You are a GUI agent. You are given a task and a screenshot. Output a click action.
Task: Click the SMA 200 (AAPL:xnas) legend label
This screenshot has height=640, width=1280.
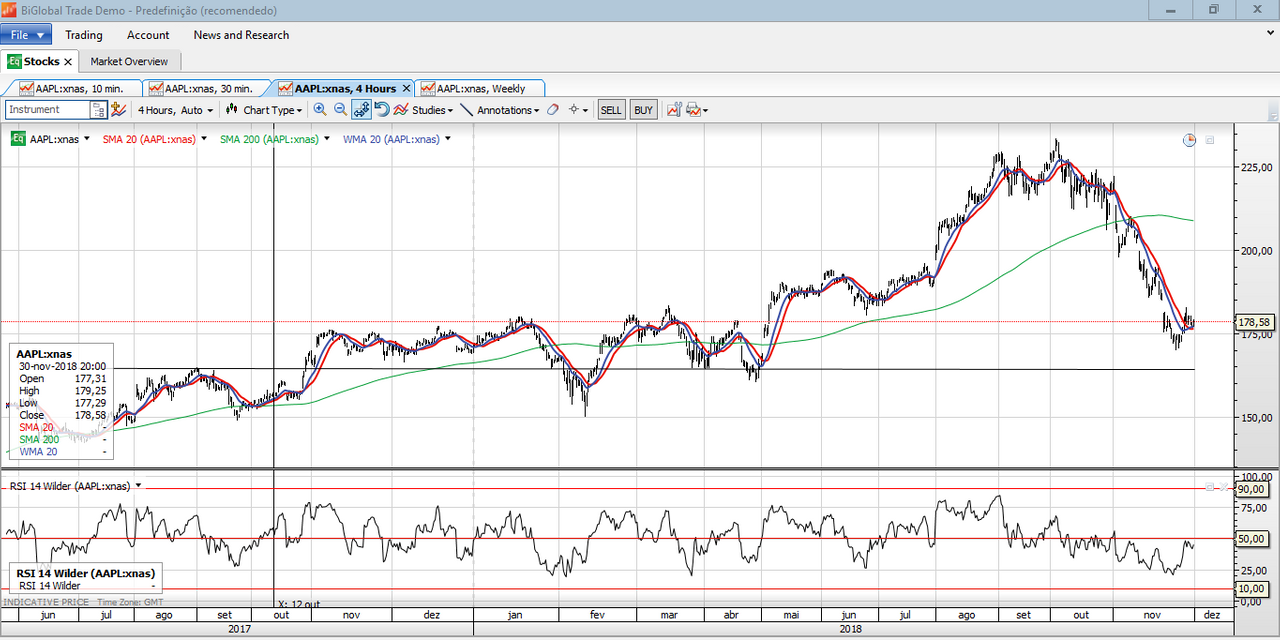tap(269, 139)
